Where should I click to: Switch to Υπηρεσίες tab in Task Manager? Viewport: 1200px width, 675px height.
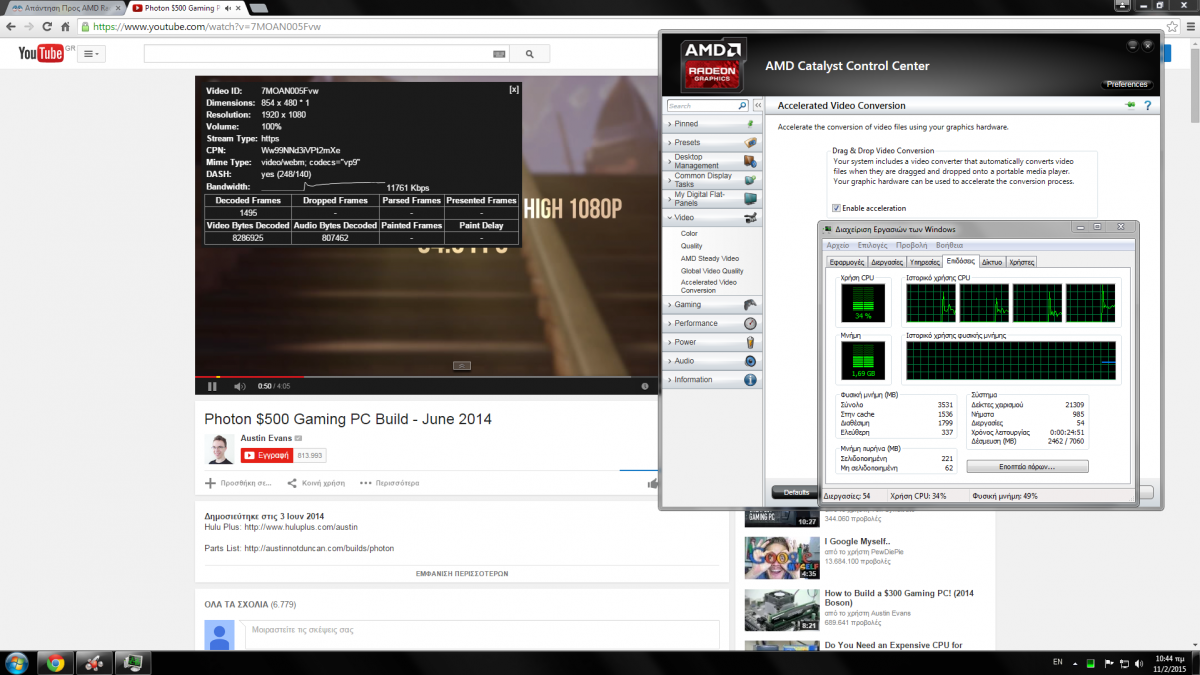click(x=926, y=261)
